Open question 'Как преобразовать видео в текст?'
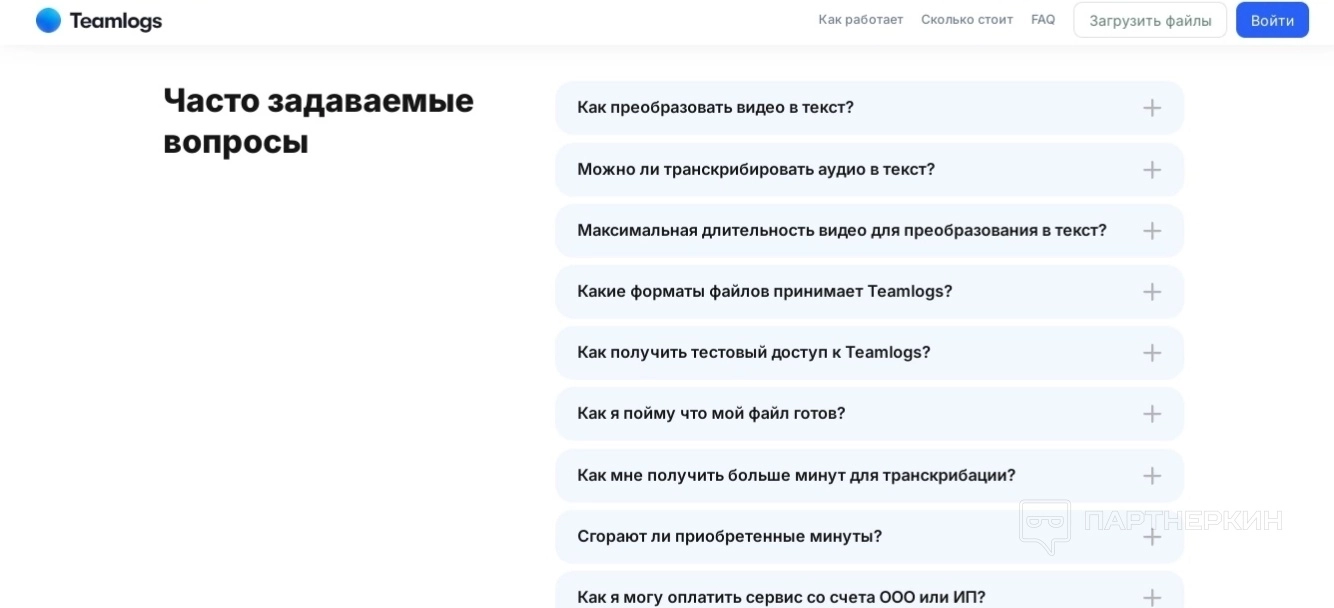 (x=869, y=108)
